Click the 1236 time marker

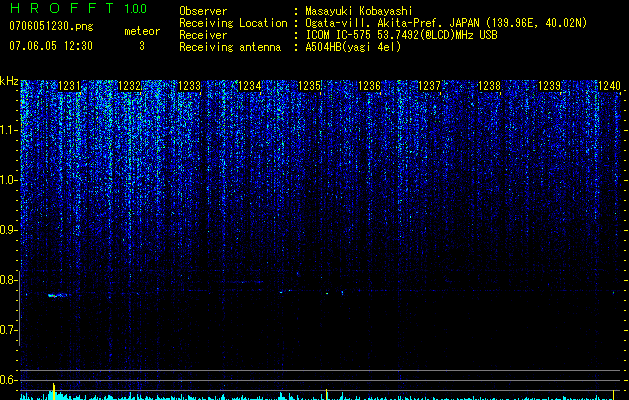(369, 86)
